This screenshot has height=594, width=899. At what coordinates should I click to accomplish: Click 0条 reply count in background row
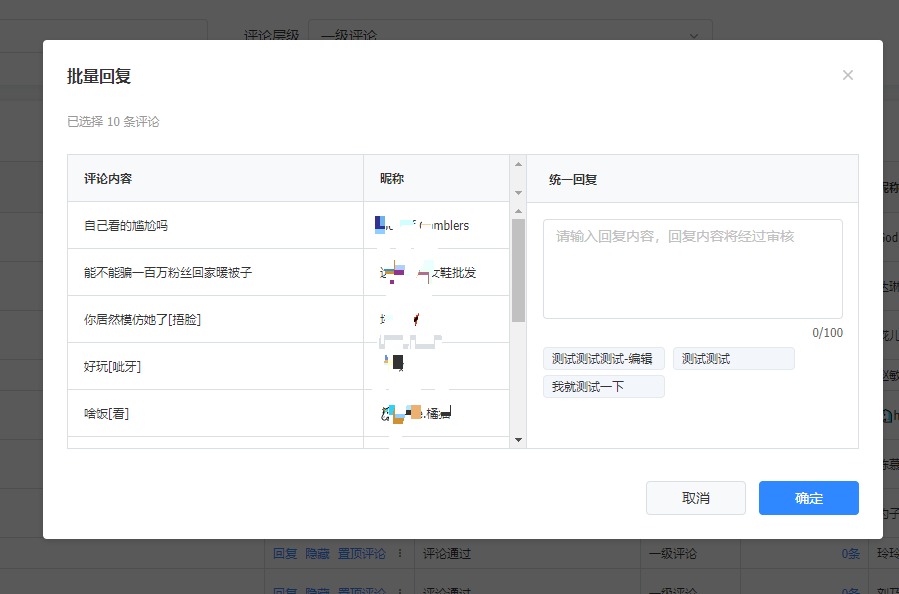(x=851, y=554)
